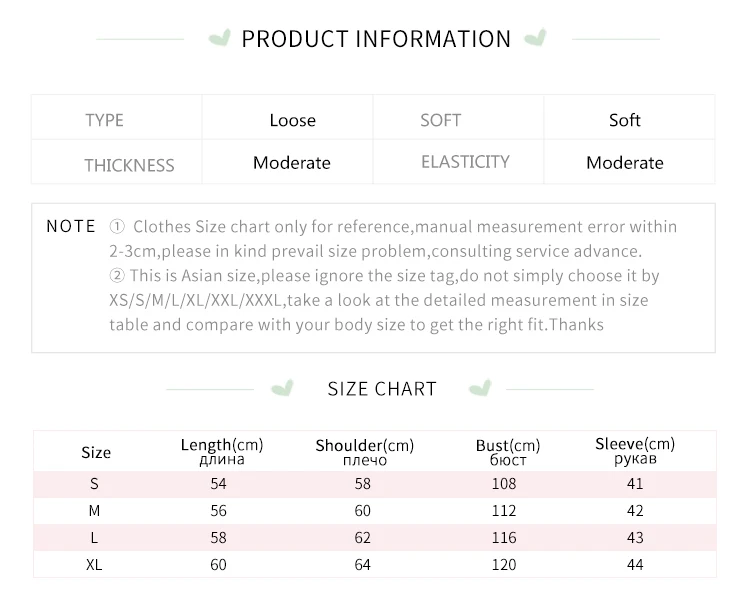
Task: Click the NOTE label
Action: [71, 226]
